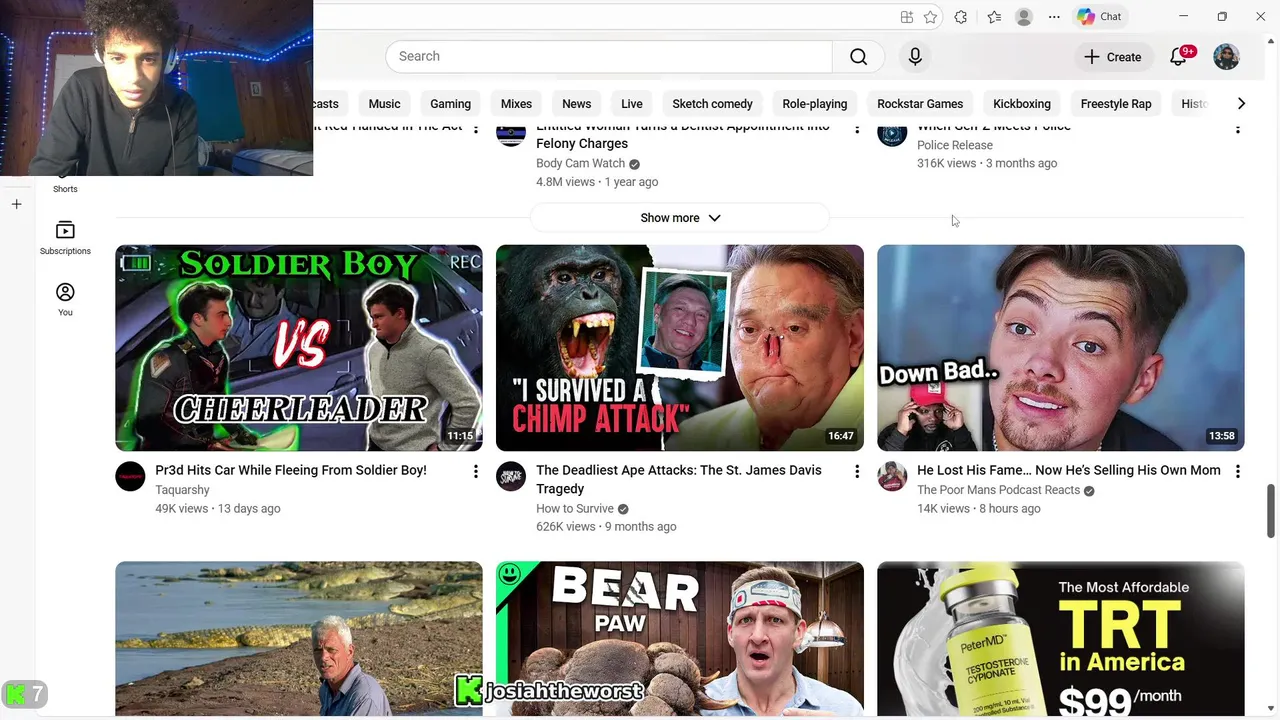The image size is (1280, 720).
Task: Click the page vertical scrollbar thumb
Action: [x=1271, y=512]
